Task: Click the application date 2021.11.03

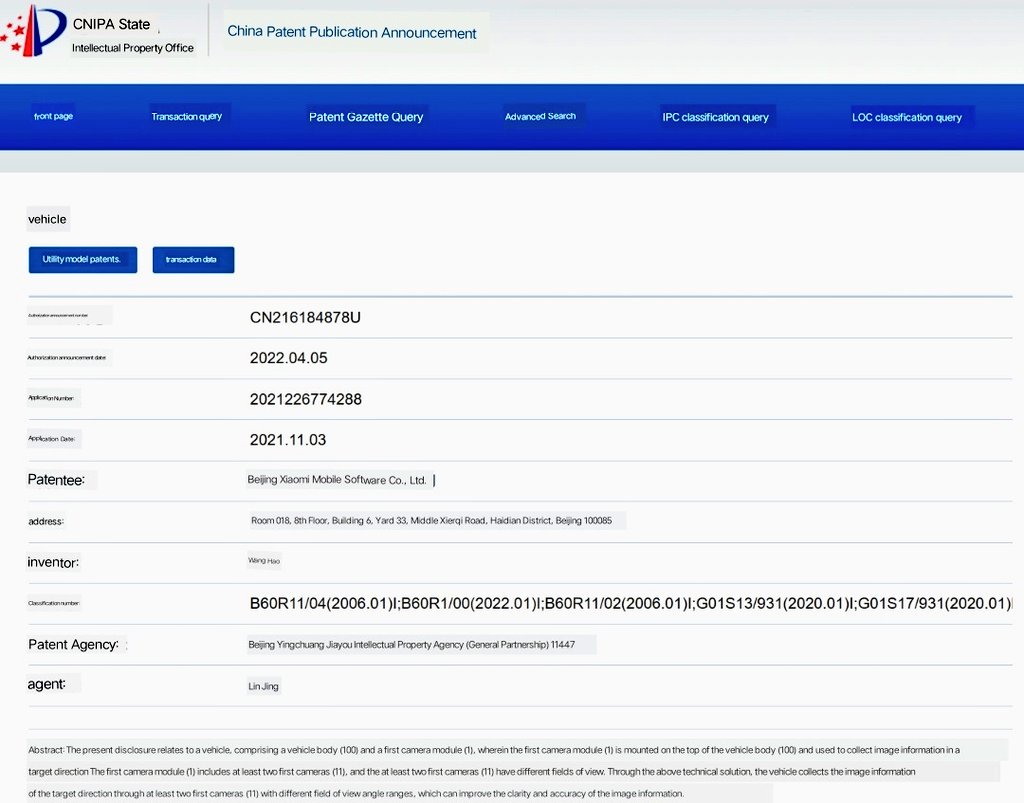Action: [x=288, y=440]
